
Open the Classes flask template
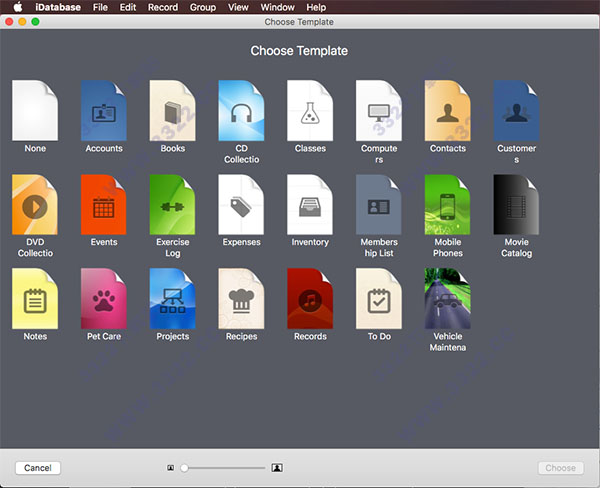point(310,110)
